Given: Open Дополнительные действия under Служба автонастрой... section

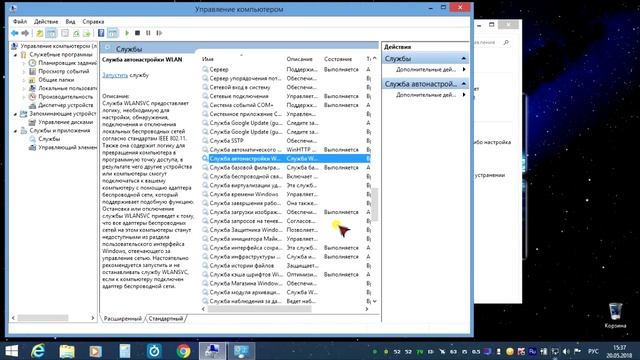Looking at the screenshot, I should (x=426, y=95).
